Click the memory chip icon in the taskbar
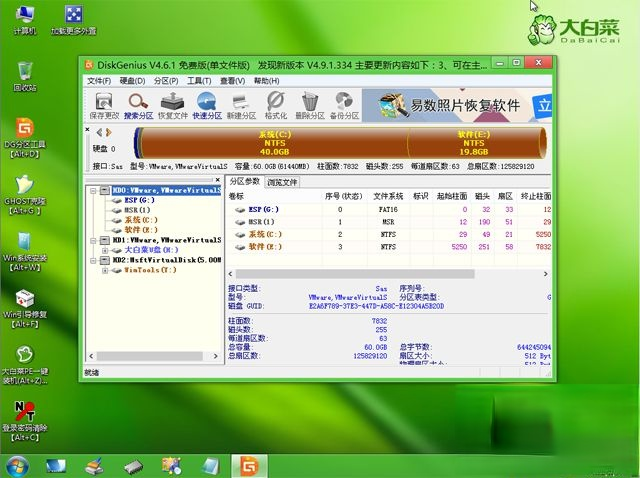This screenshot has height=478, width=640. 133,467
